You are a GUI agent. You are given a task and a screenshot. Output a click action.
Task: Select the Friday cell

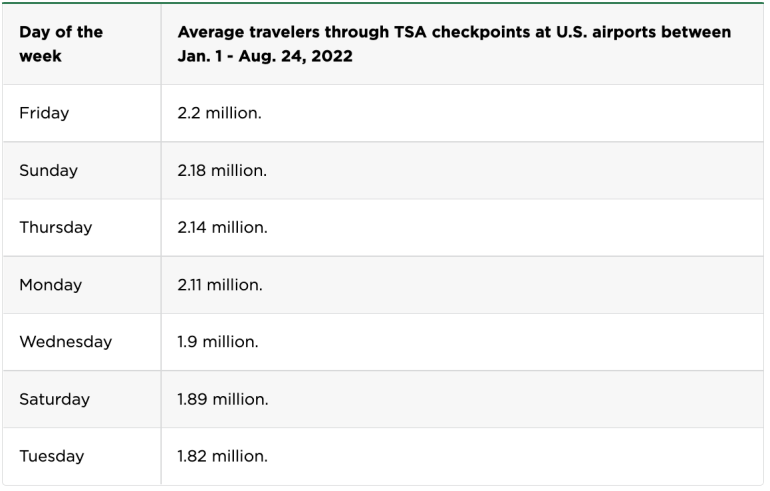click(x=44, y=113)
